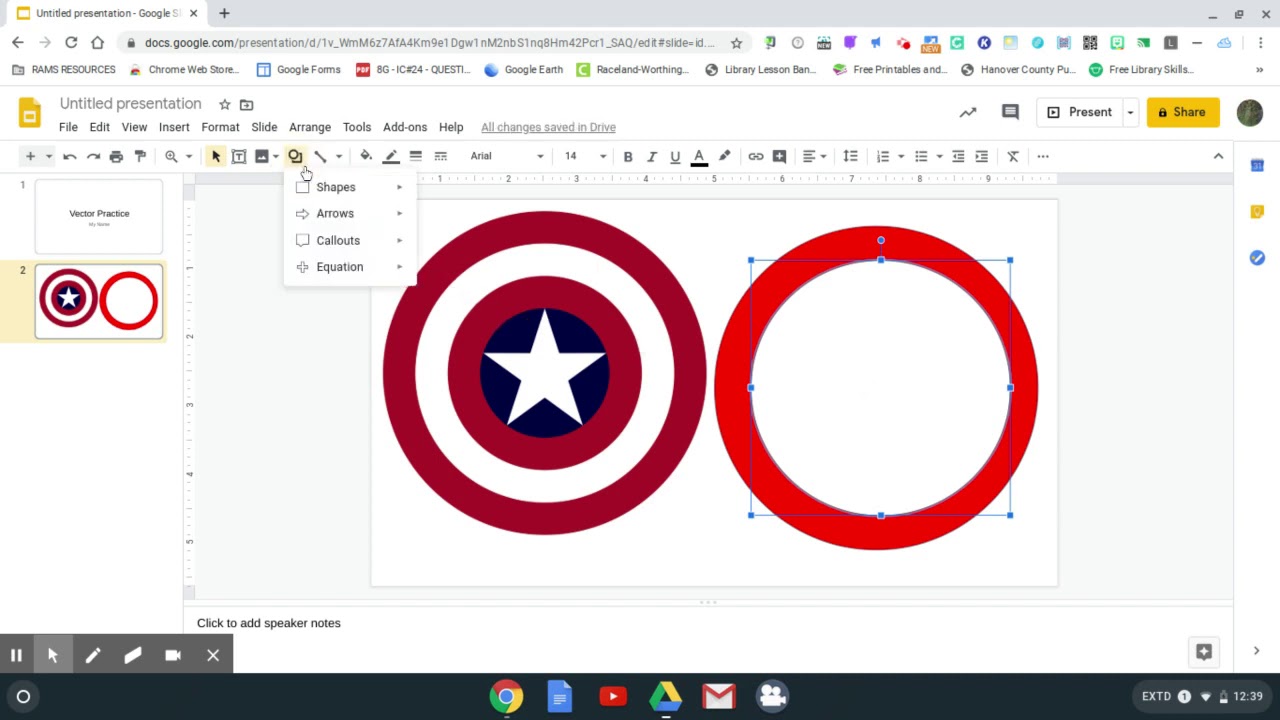
Task: Click to add speaker notes field
Action: coord(269,623)
